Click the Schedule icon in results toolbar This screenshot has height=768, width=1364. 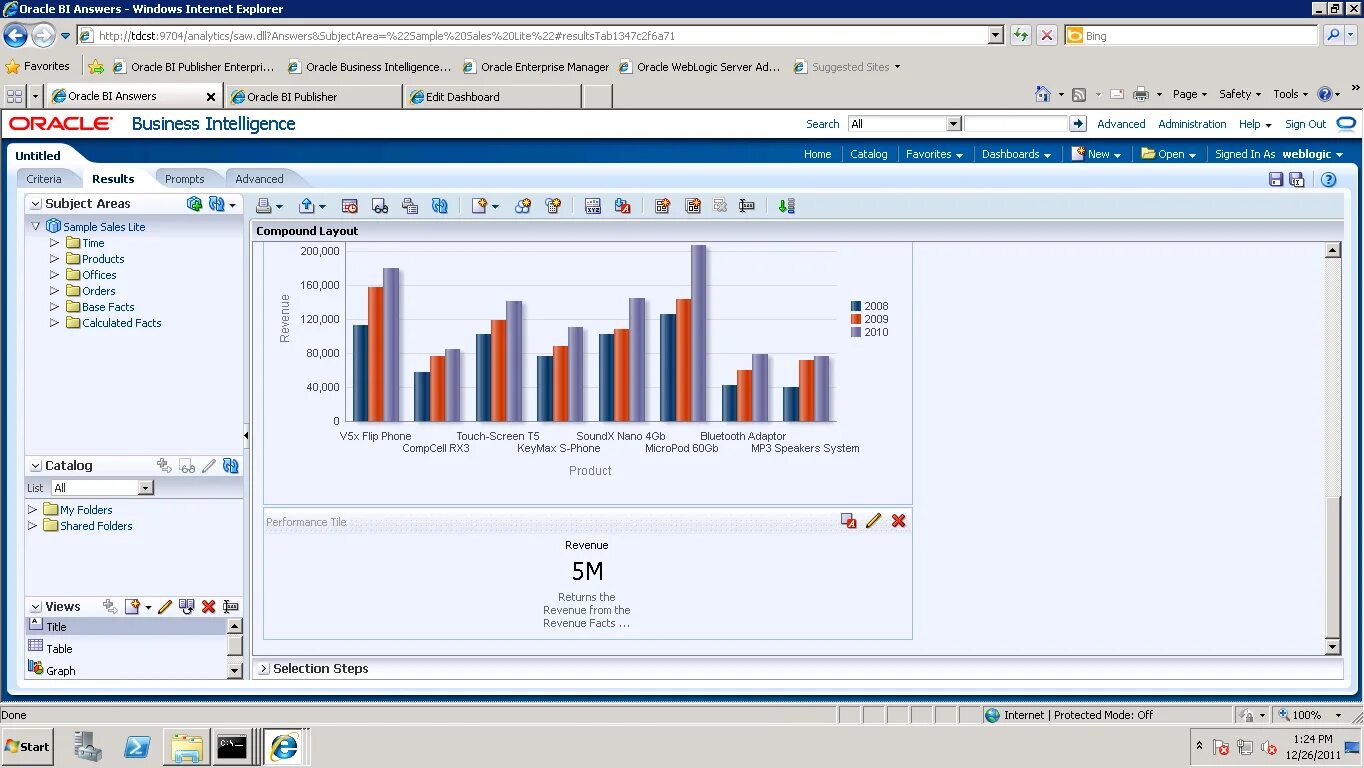pos(350,206)
